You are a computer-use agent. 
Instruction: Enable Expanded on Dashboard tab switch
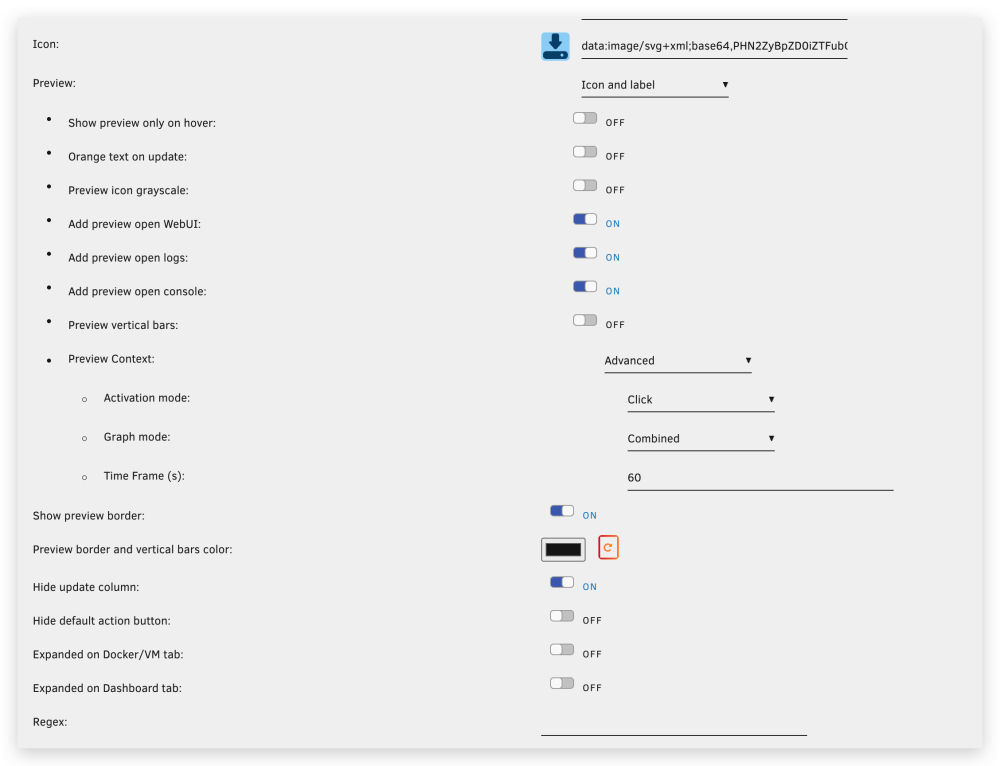coord(562,683)
